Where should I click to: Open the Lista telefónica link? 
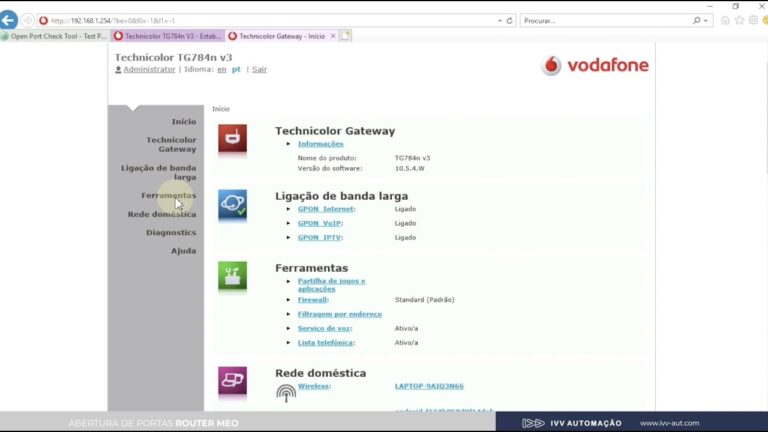pos(325,343)
